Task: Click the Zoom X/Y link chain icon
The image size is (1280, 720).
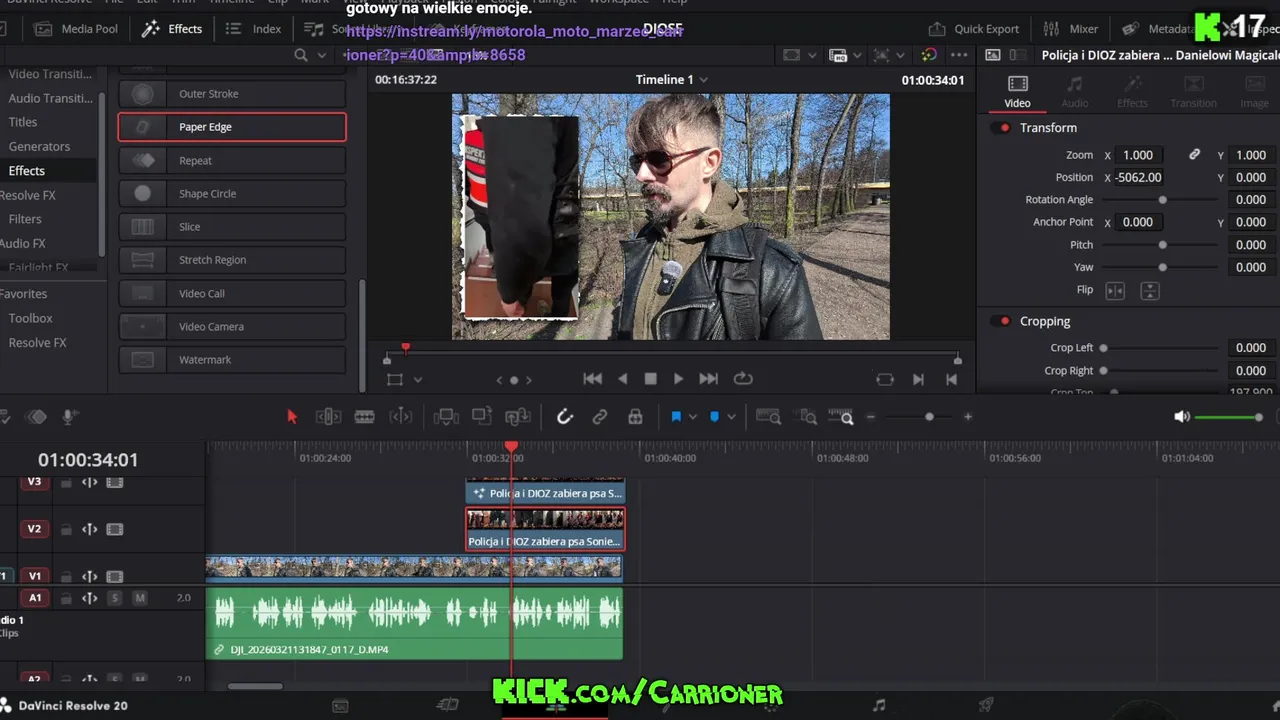Action: tap(1194, 155)
